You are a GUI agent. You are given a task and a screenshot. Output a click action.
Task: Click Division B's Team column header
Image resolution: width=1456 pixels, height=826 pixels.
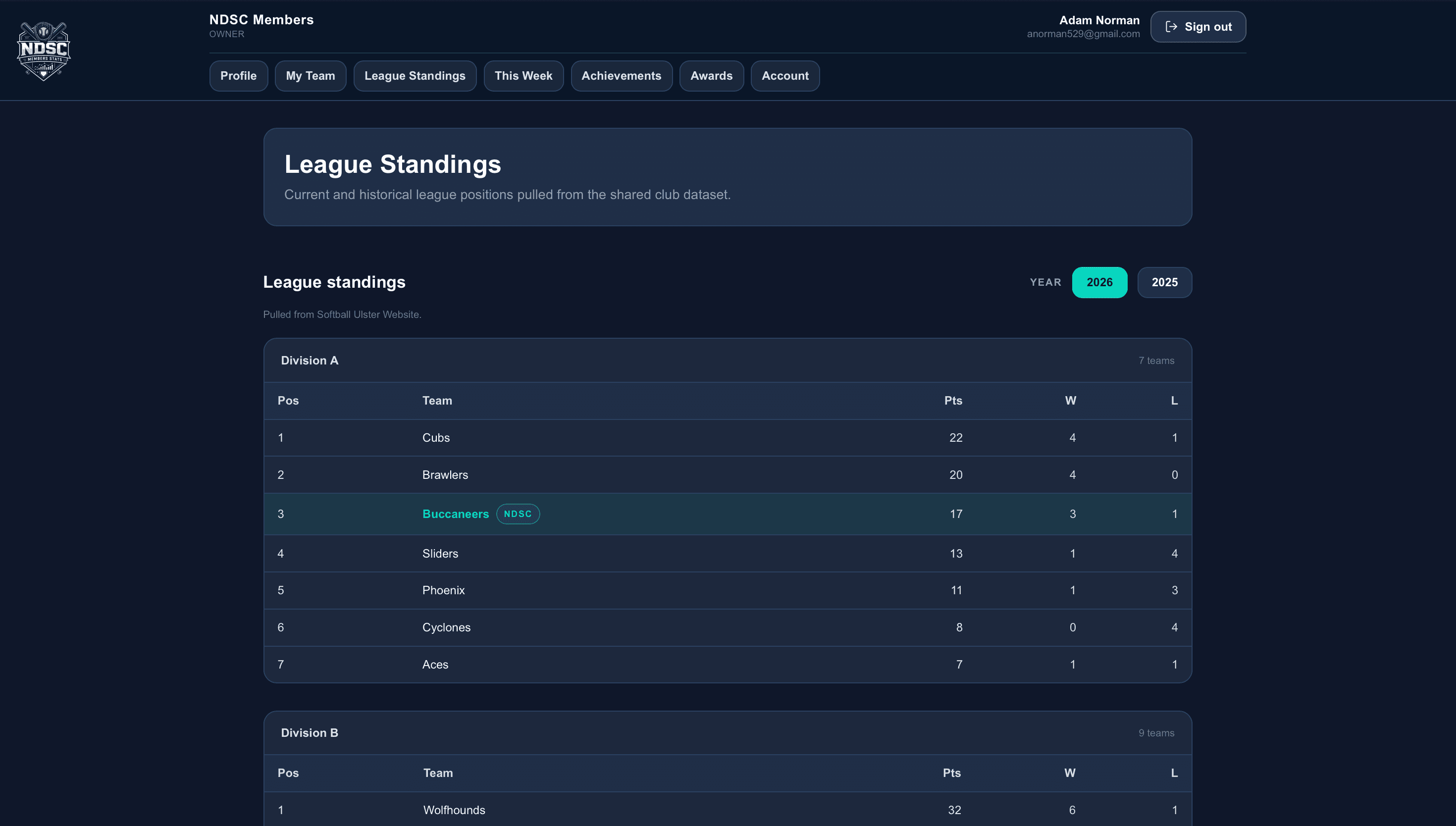coord(438,773)
